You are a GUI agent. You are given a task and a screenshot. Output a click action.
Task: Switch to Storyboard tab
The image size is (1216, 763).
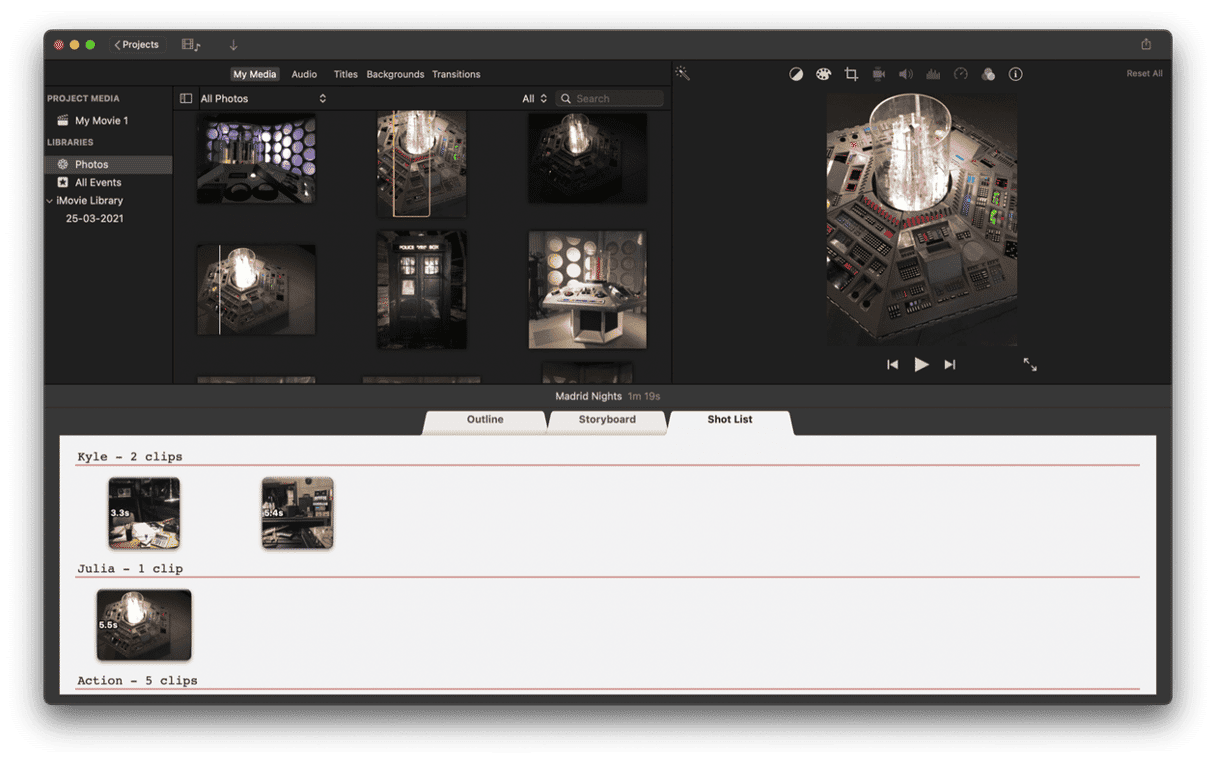(x=607, y=420)
